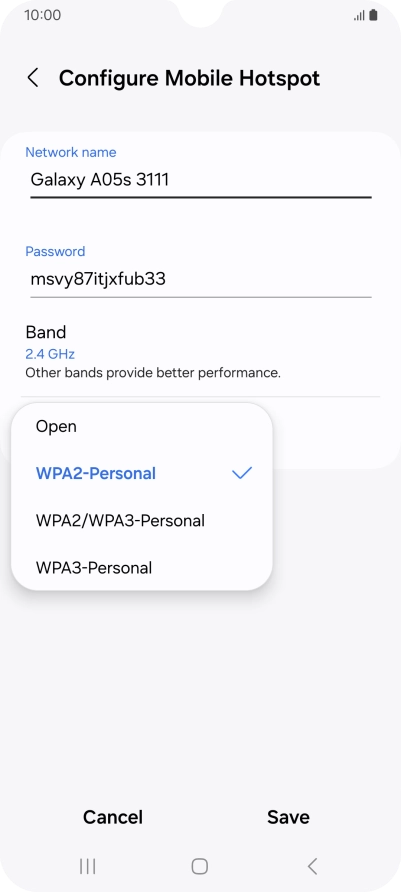Viewport: 401px width, 892px height.
Task: Tap the 10:00 clock in status bar
Action: click(42, 15)
